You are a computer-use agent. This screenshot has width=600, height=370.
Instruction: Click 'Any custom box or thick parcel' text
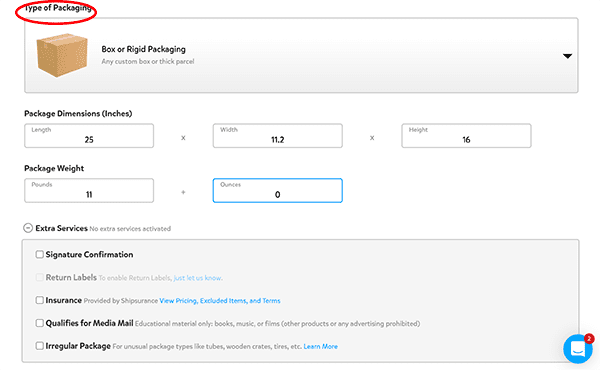(x=148, y=62)
